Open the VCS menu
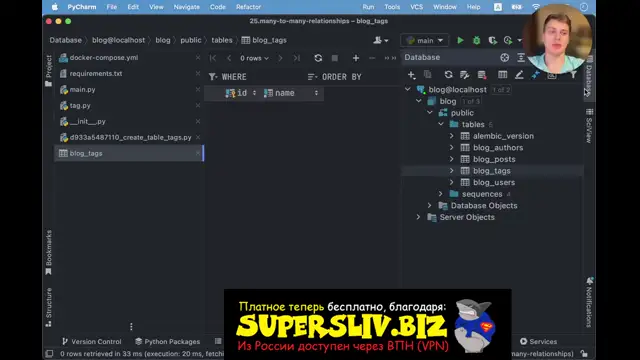The width and height of the screenshot is (640, 360). 416,7
